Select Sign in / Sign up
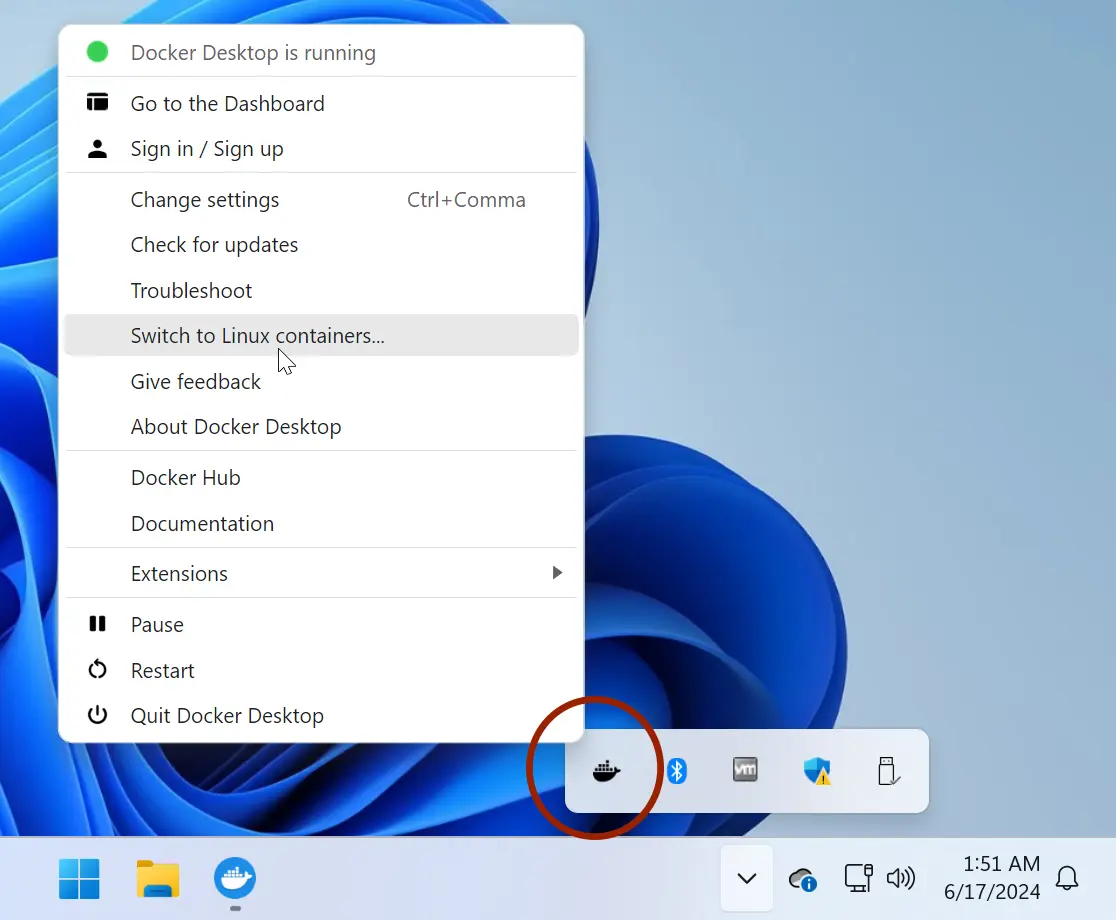Viewport: 1116px width, 920px height. pyautogui.click(x=321, y=149)
